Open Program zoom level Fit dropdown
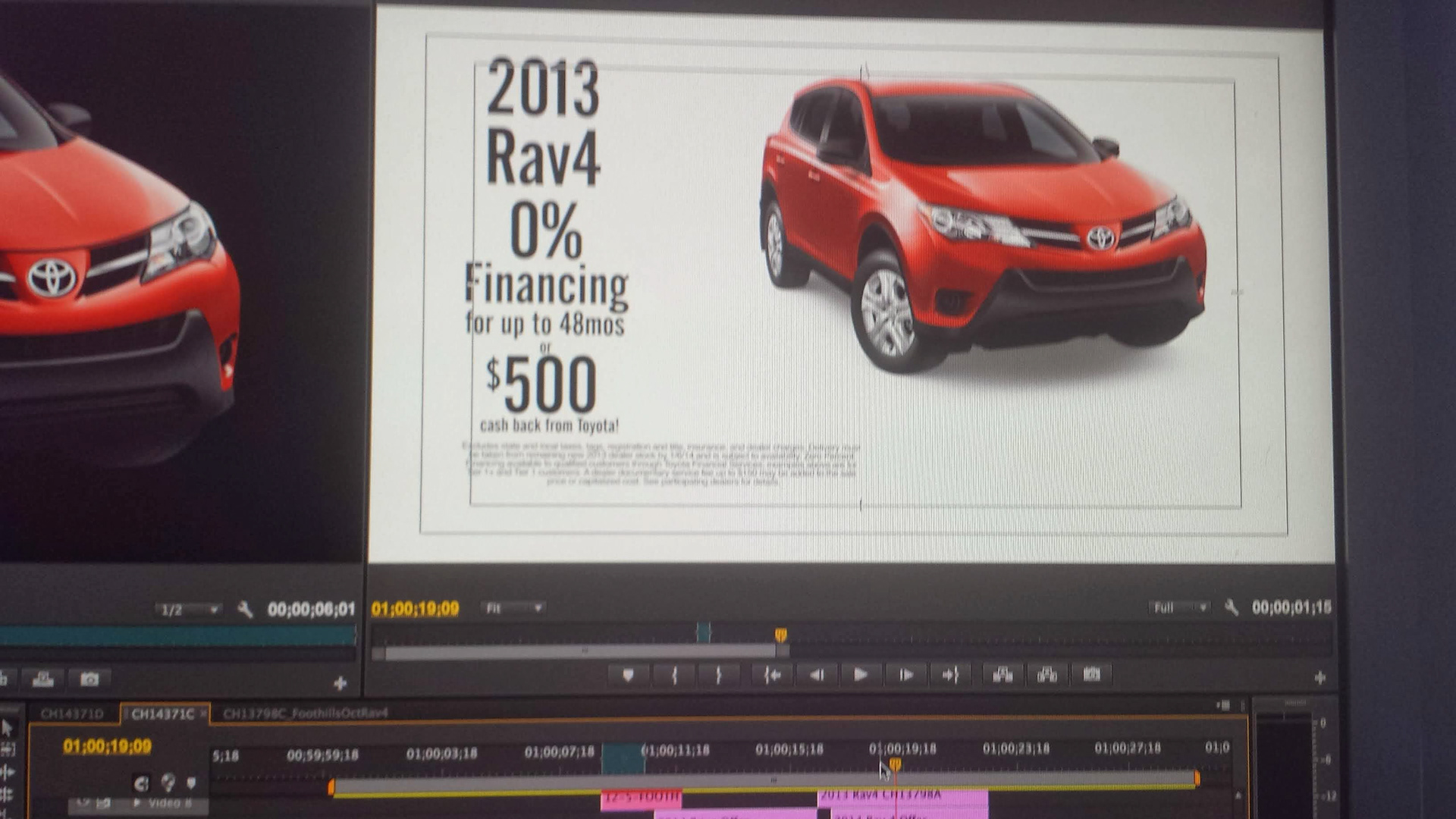This screenshot has height=819, width=1456. tap(513, 608)
